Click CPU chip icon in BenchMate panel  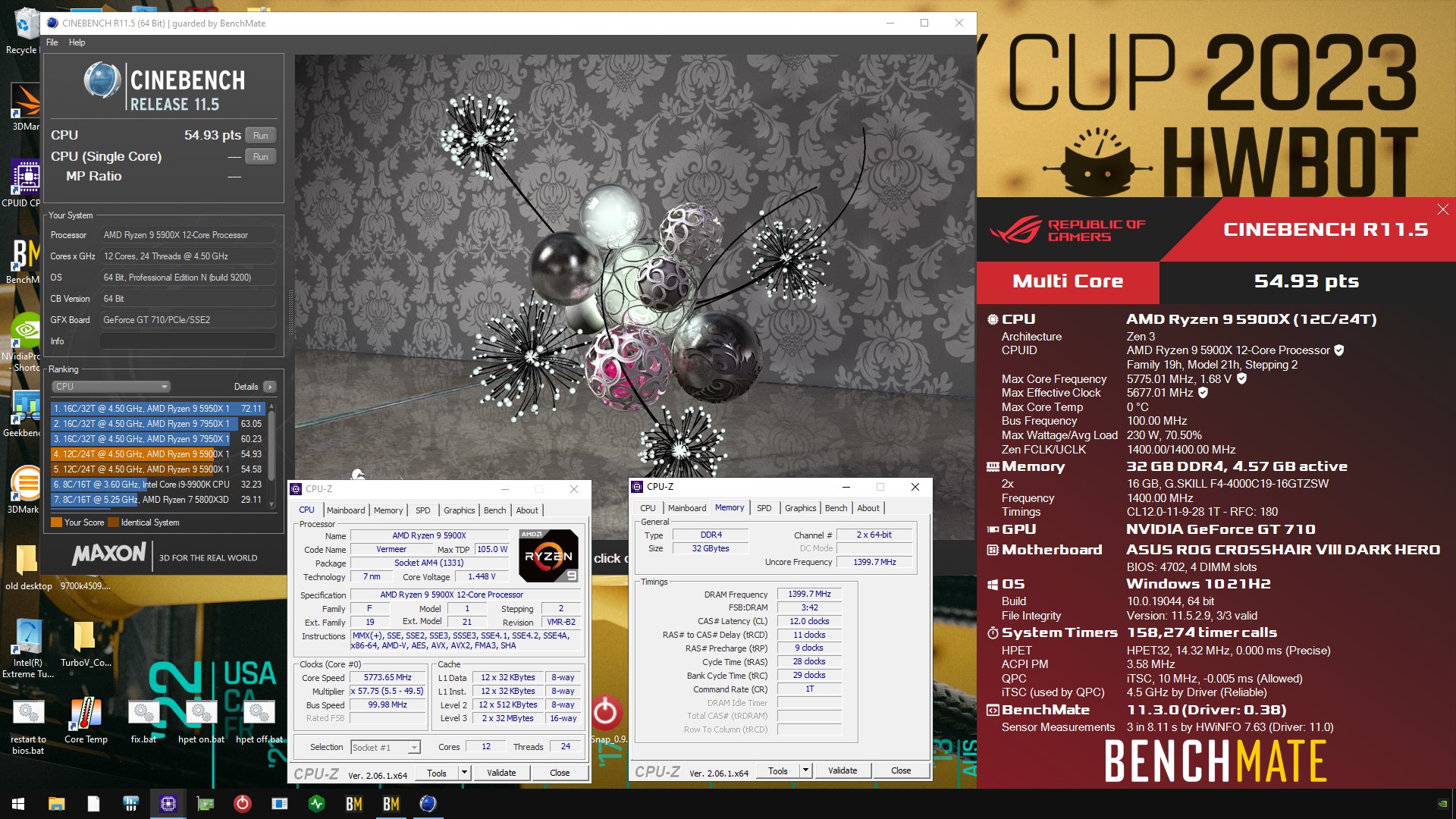tap(993, 319)
